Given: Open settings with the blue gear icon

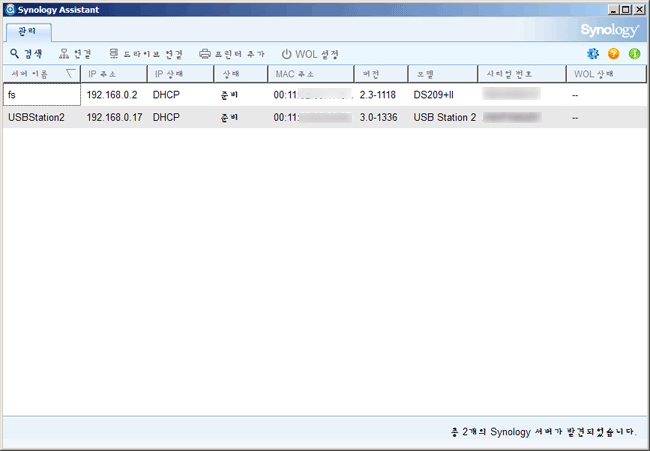Looking at the screenshot, I should click(x=593, y=54).
